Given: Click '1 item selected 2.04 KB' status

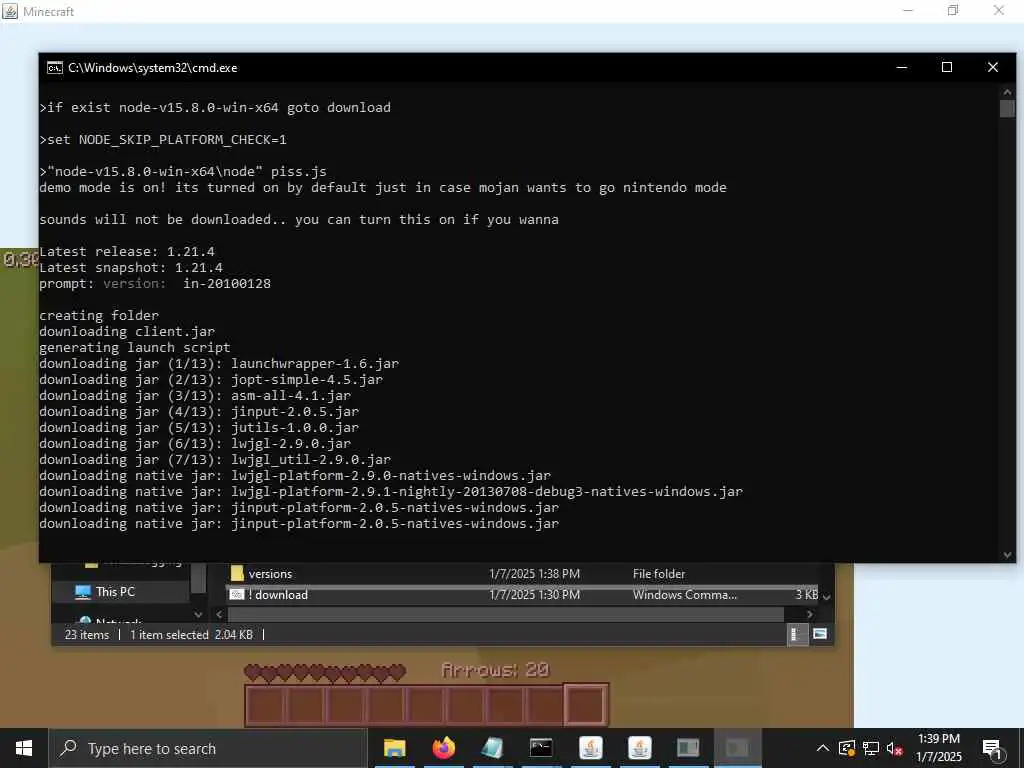Looking at the screenshot, I should 191,635.
